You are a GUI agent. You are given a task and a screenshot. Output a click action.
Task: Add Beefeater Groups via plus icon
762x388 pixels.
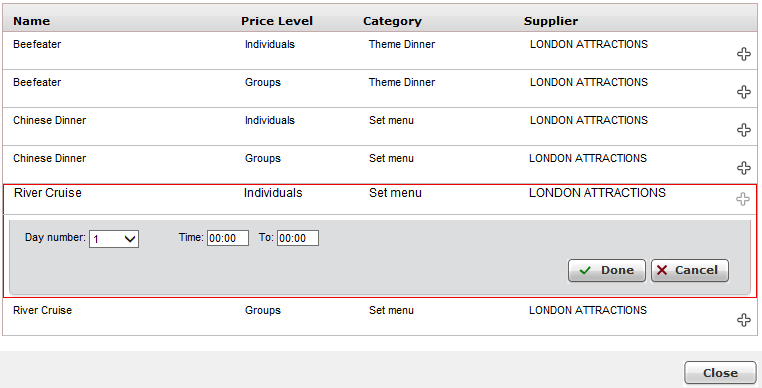pyautogui.click(x=744, y=92)
